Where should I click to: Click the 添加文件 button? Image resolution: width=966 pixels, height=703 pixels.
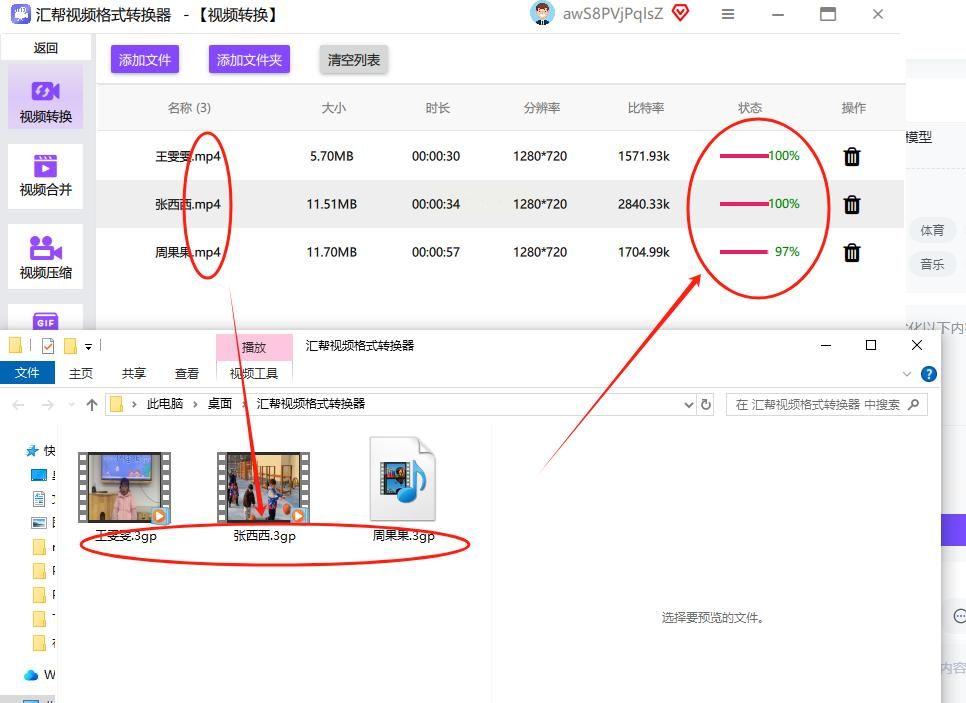click(x=145, y=60)
